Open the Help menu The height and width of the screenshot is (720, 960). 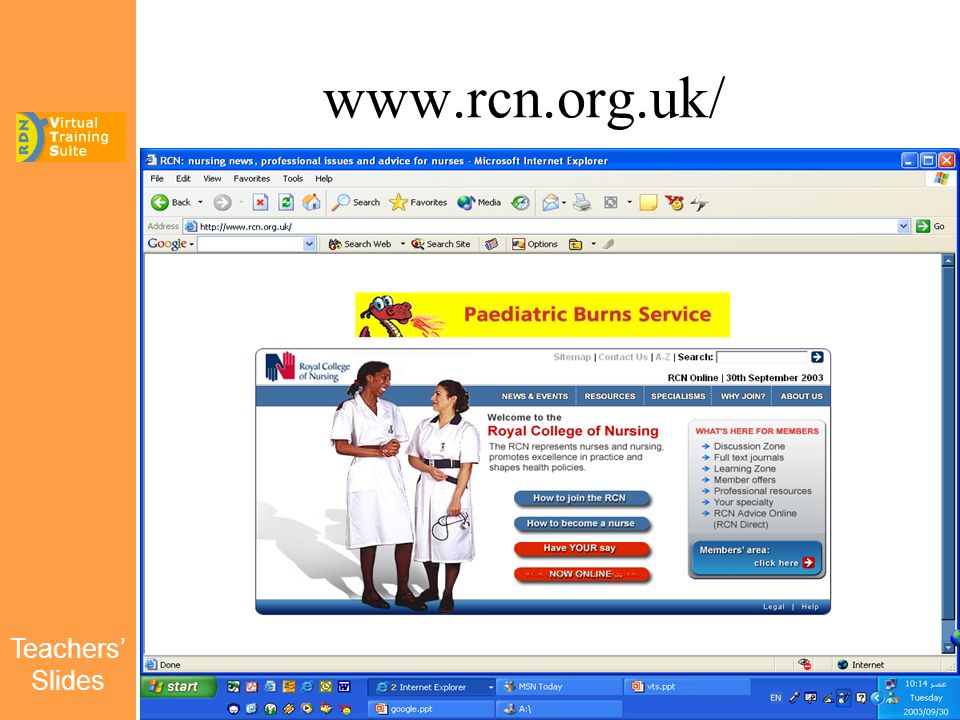[324, 179]
